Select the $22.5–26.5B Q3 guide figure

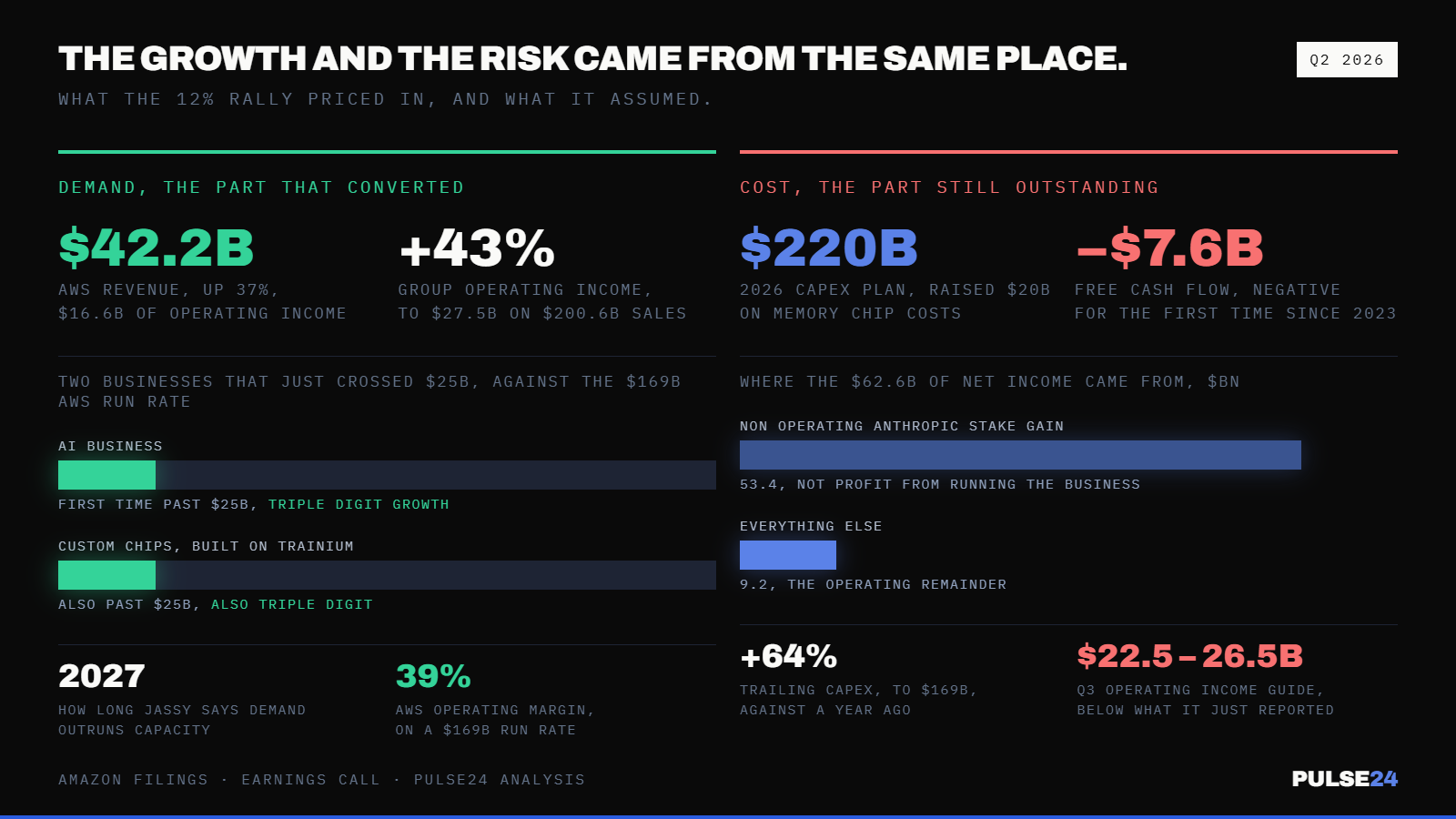(x=1190, y=656)
